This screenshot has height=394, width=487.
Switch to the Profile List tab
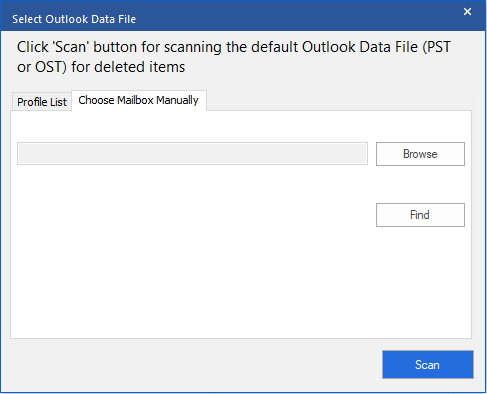tap(42, 102)
